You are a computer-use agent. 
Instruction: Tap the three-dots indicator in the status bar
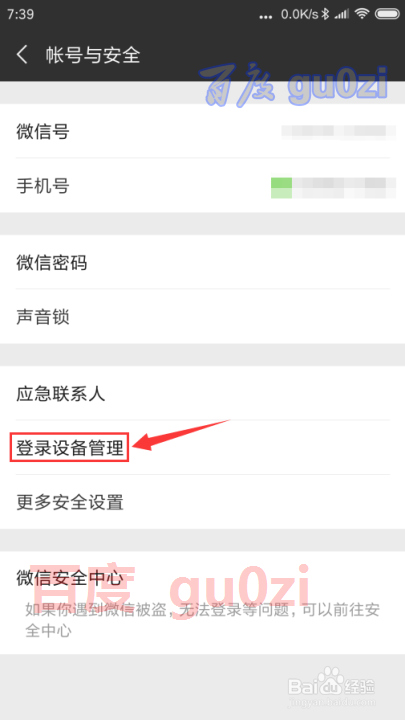[x=266, y=17]
